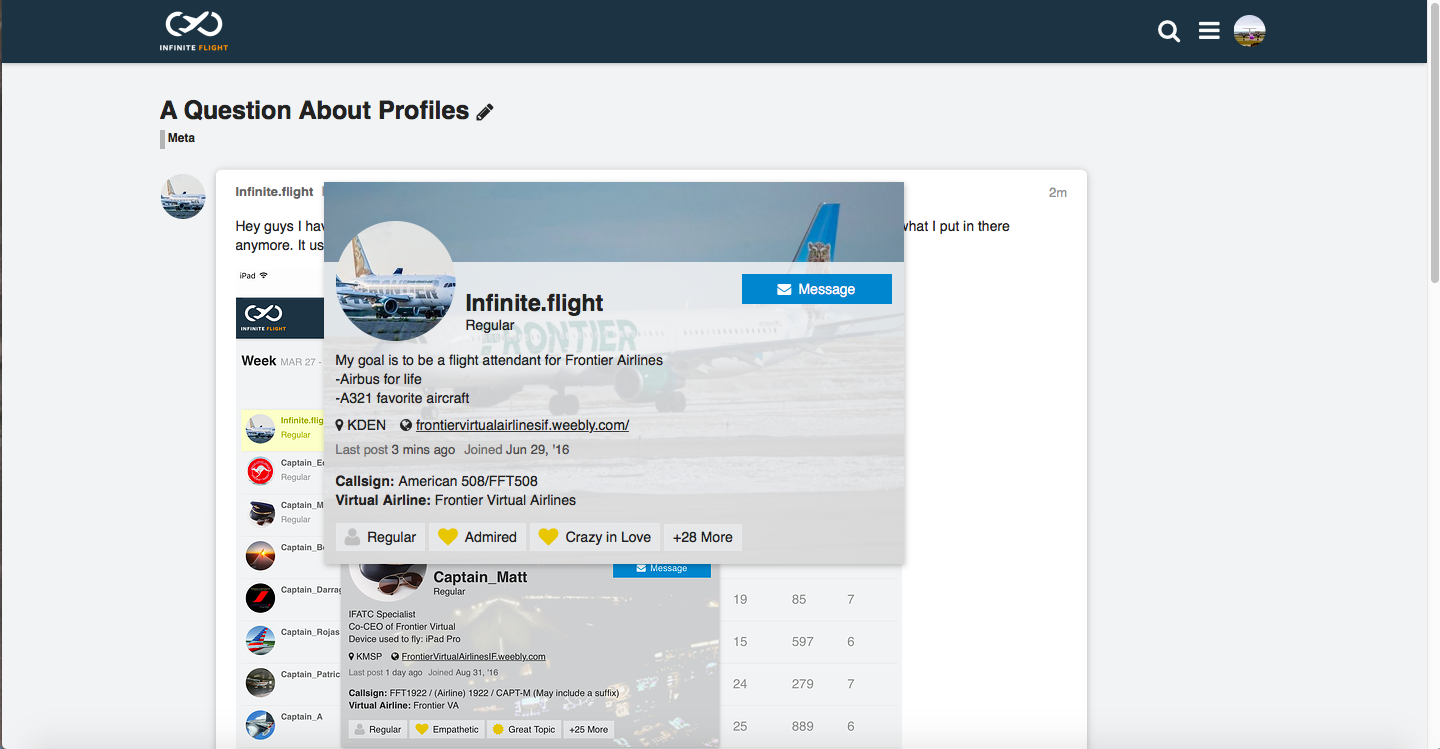Click the 'A321 favorite aircraft' bio line

point(403,398)
